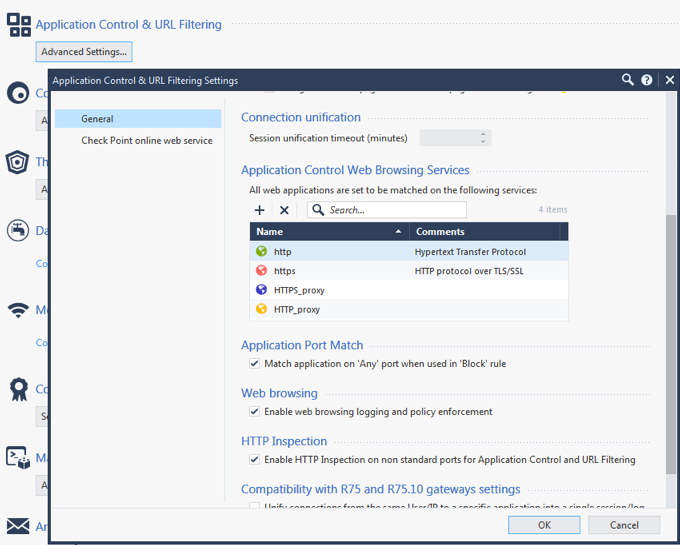The image size is (680, 545).
Task: Toggle Unify connections from same User/IP checkbox
Action: tap(255, 506)
